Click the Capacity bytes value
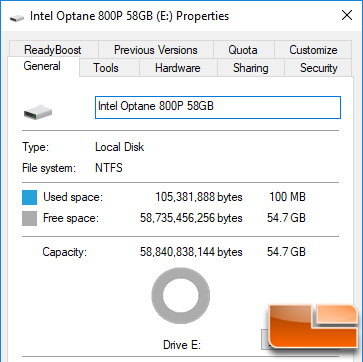 point(191,252)
